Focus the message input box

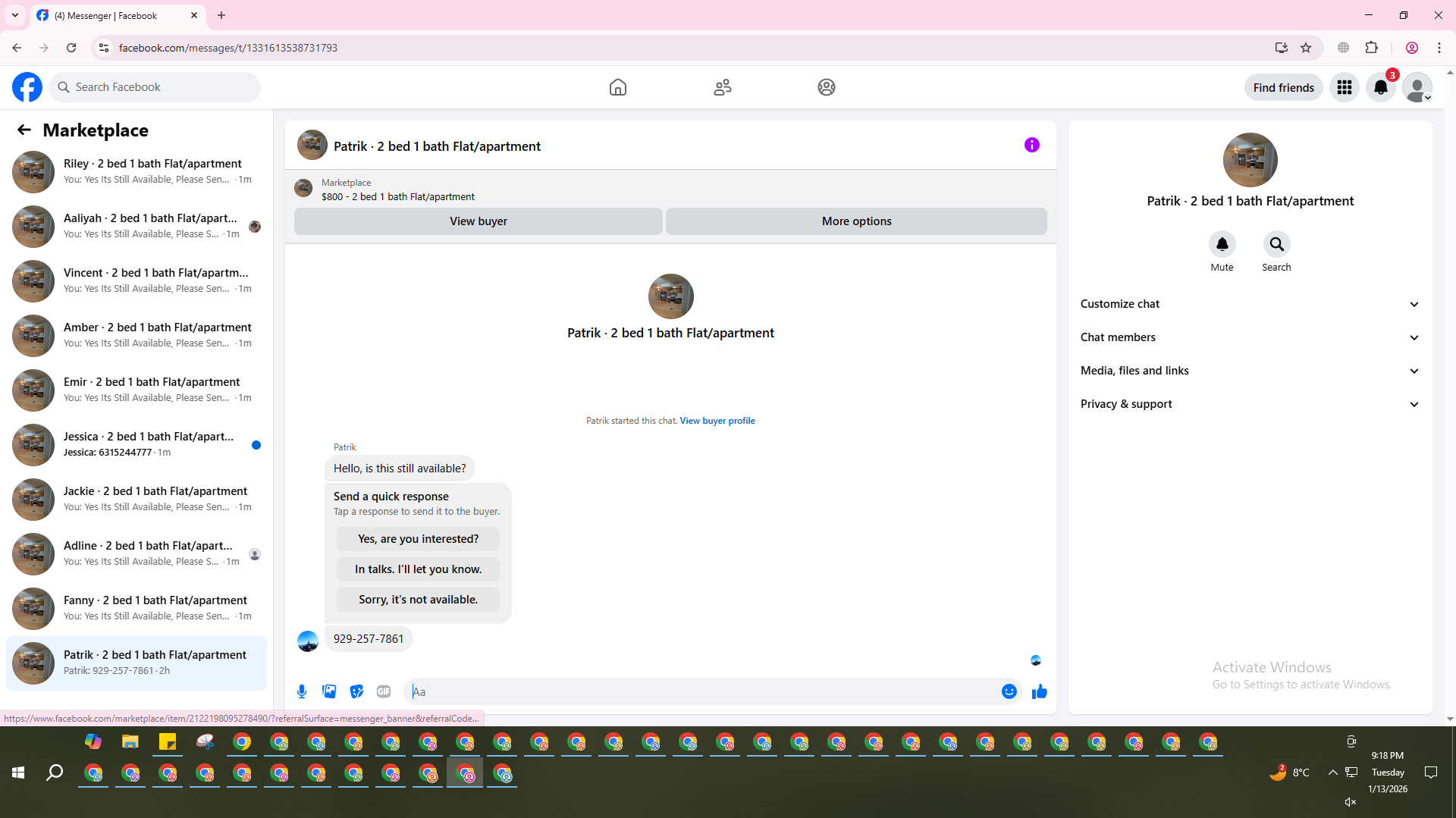(x=704, y=691)
